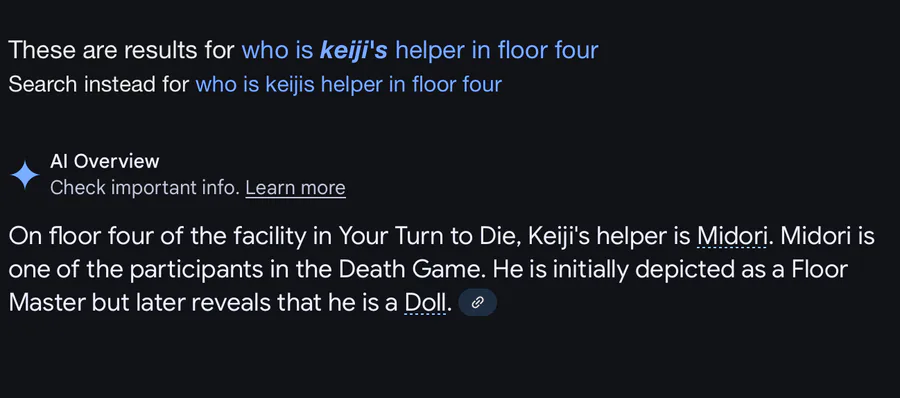Click the underlined Midori term

tap(732, 236)
